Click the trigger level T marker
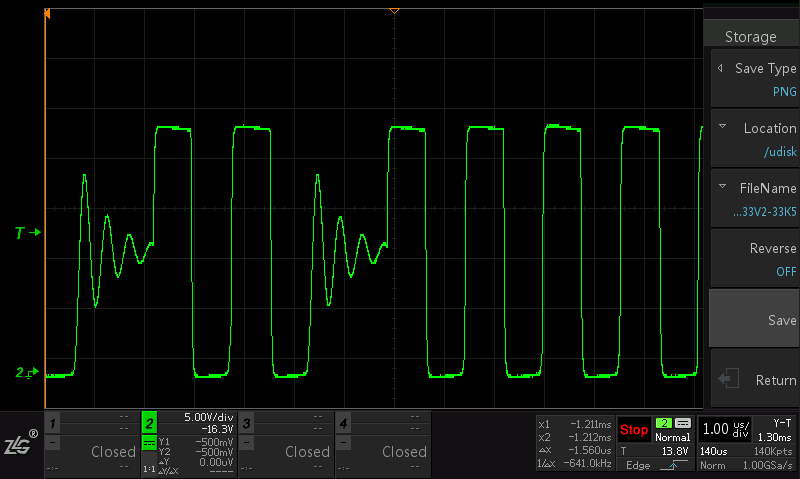 point(27,233)
